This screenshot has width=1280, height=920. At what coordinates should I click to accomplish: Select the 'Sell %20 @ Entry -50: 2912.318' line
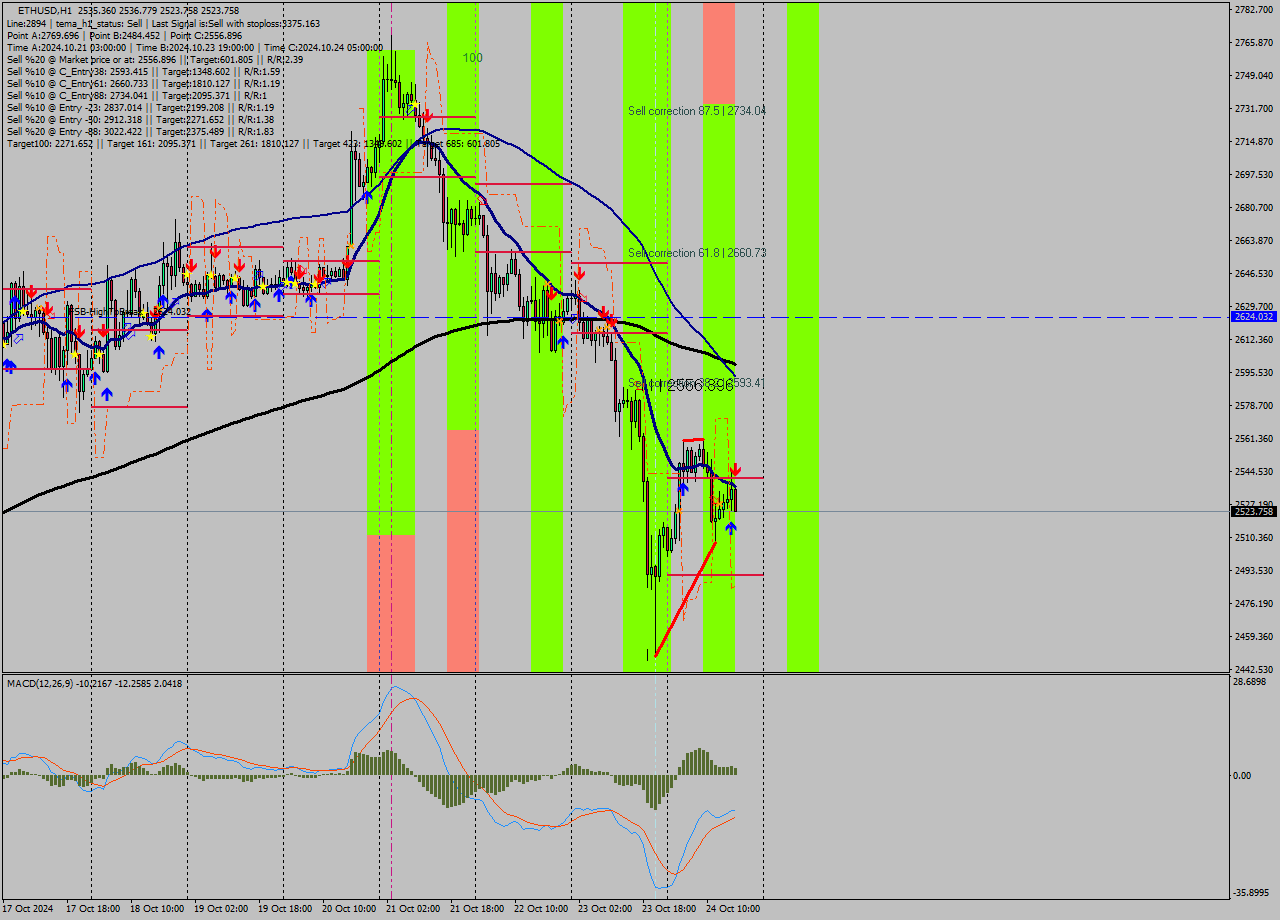coord(141,119)
